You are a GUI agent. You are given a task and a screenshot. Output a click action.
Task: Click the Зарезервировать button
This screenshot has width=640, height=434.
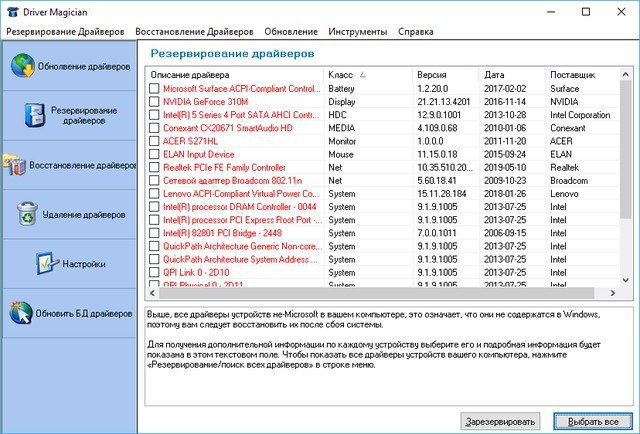pyautogui.click(x=500, y=421)
